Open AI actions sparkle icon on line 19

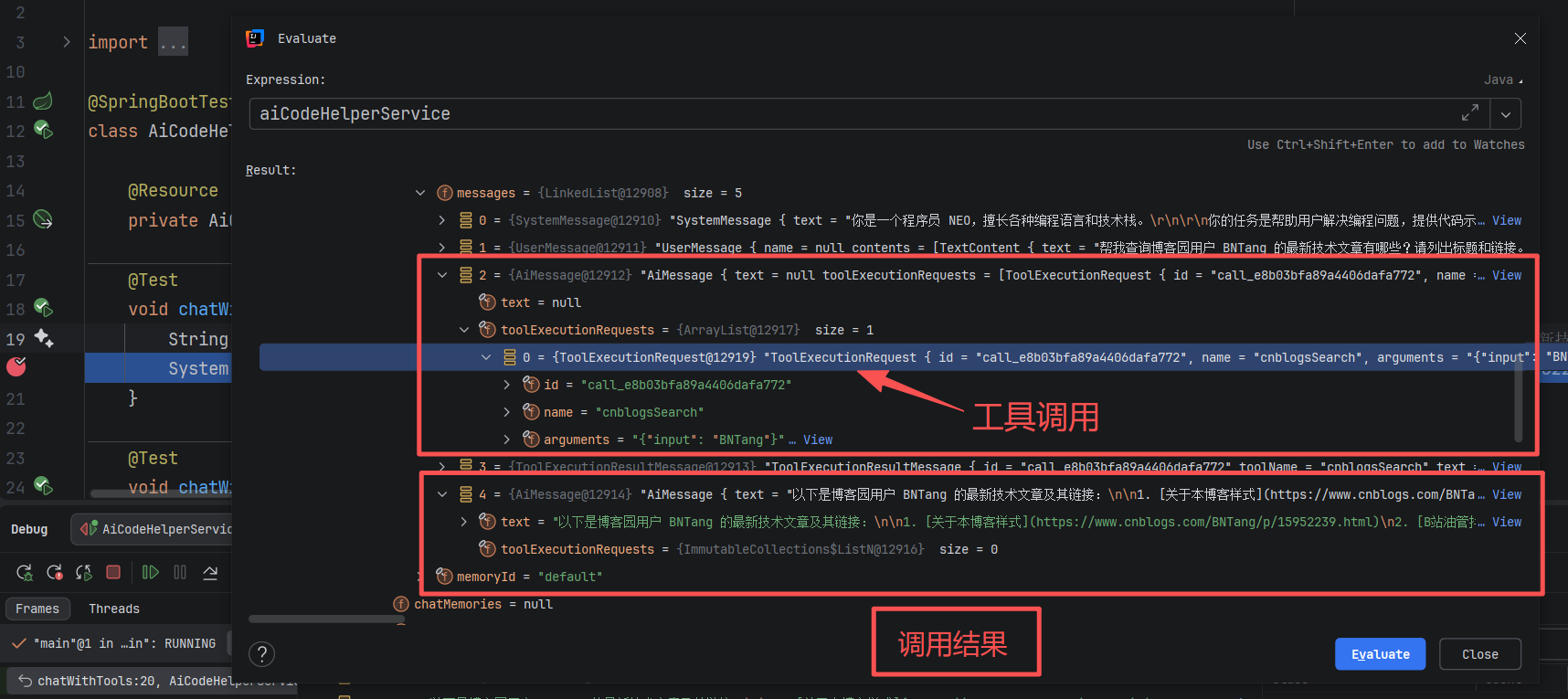tap(43, 338)
